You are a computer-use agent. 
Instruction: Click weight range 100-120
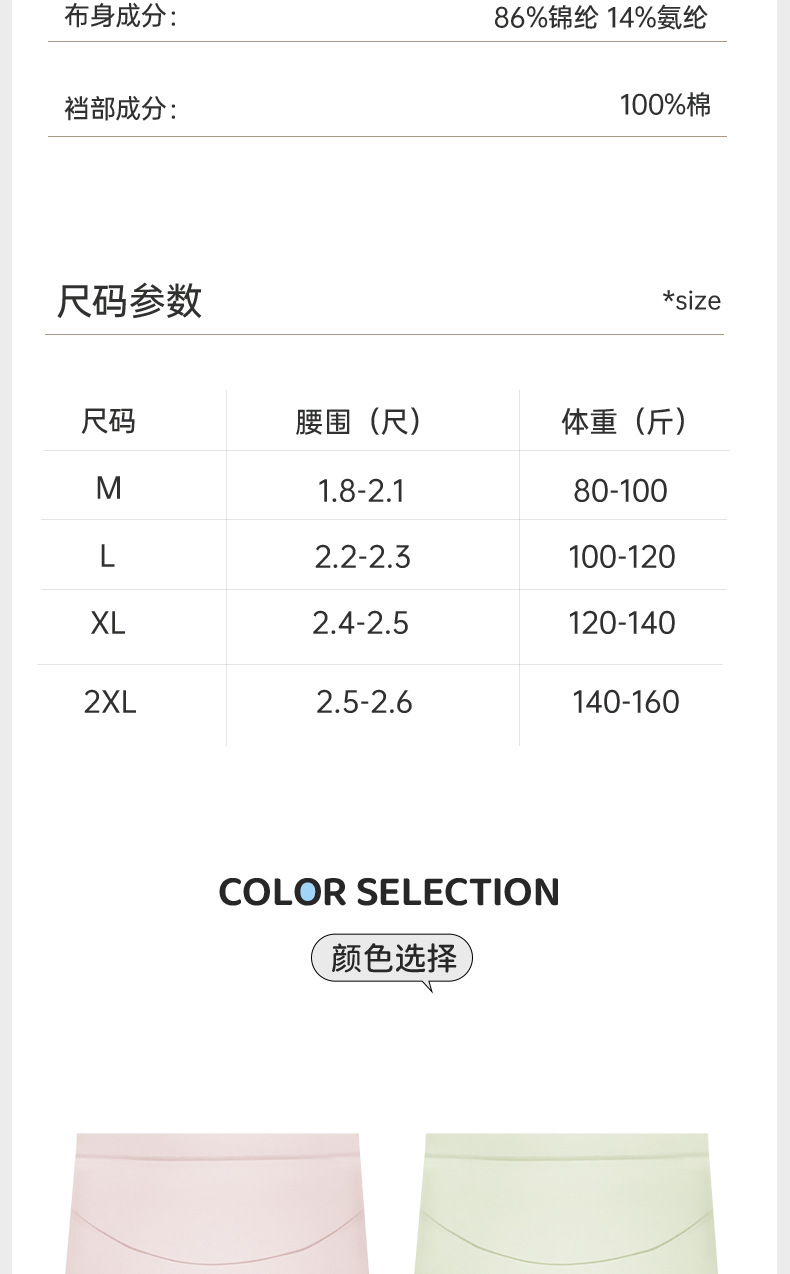tap(622, 557)
